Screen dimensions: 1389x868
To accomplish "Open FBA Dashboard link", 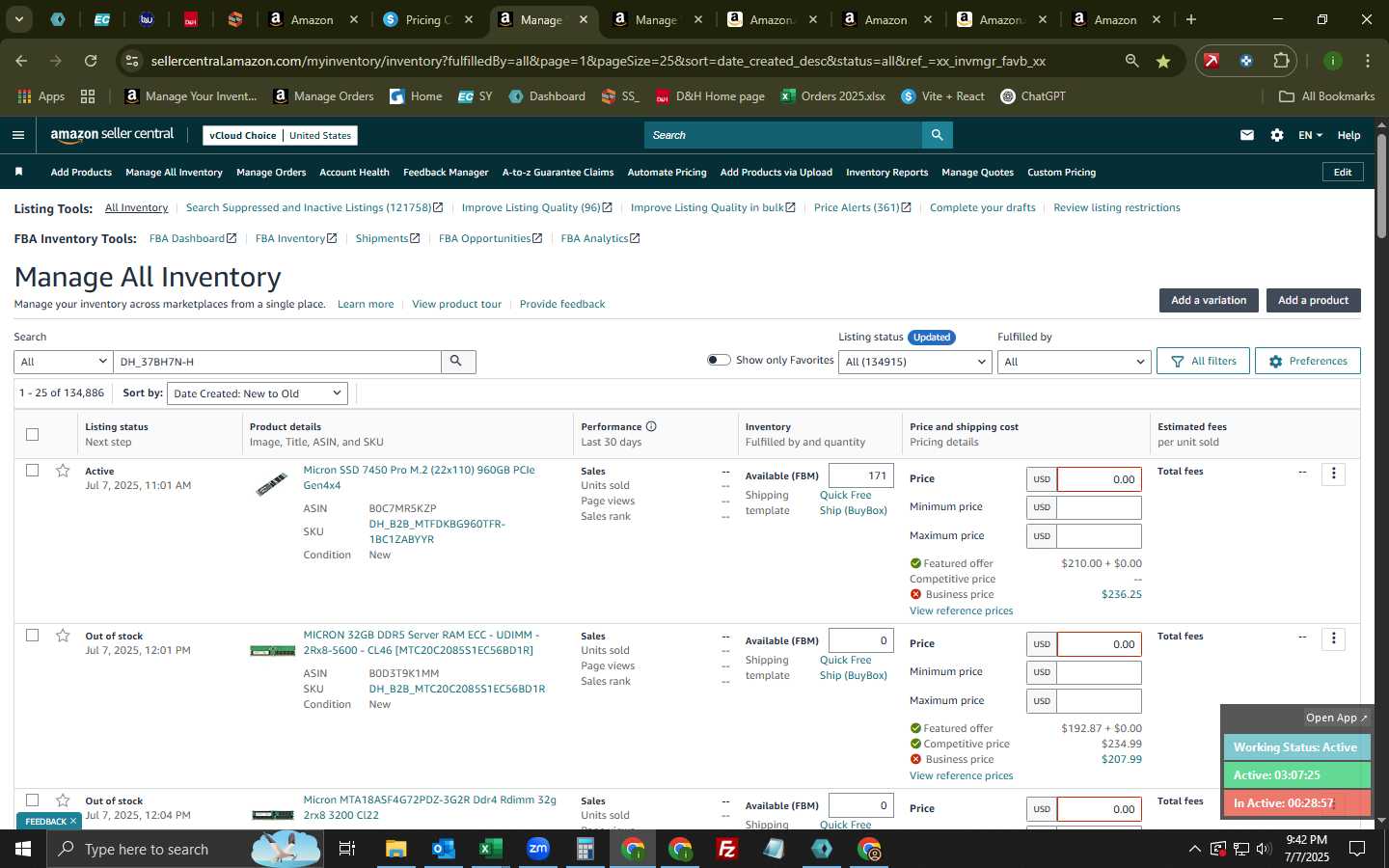I will click(192, 238).
